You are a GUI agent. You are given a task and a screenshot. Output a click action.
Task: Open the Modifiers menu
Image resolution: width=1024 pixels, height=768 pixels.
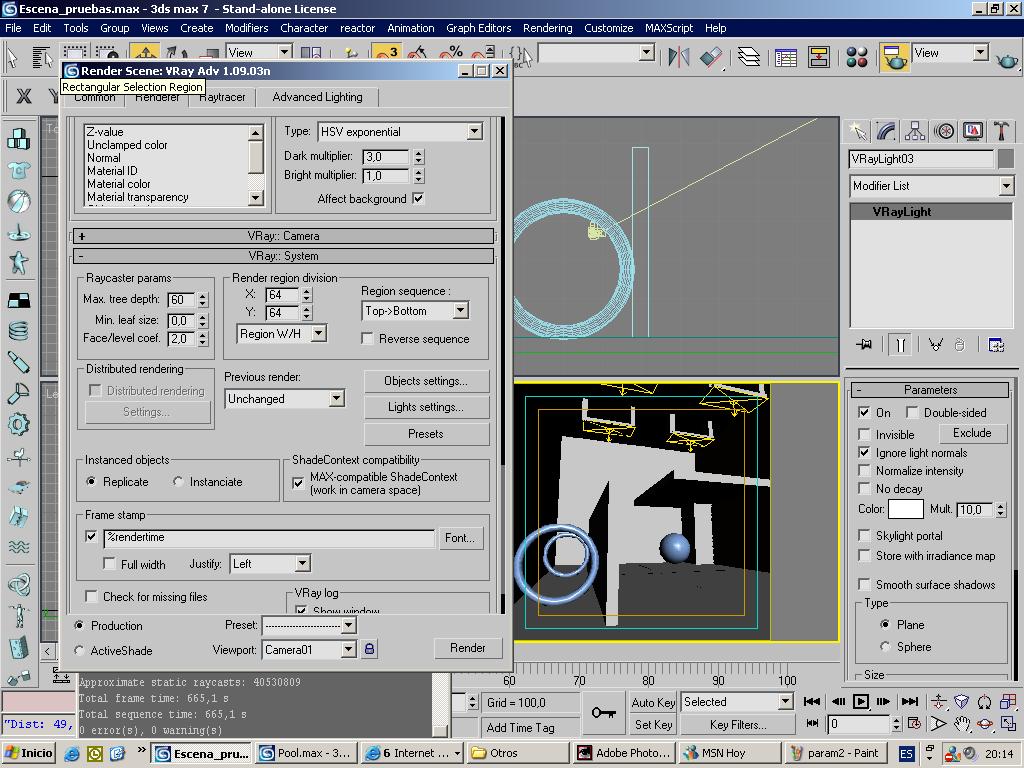pos(246,28)
